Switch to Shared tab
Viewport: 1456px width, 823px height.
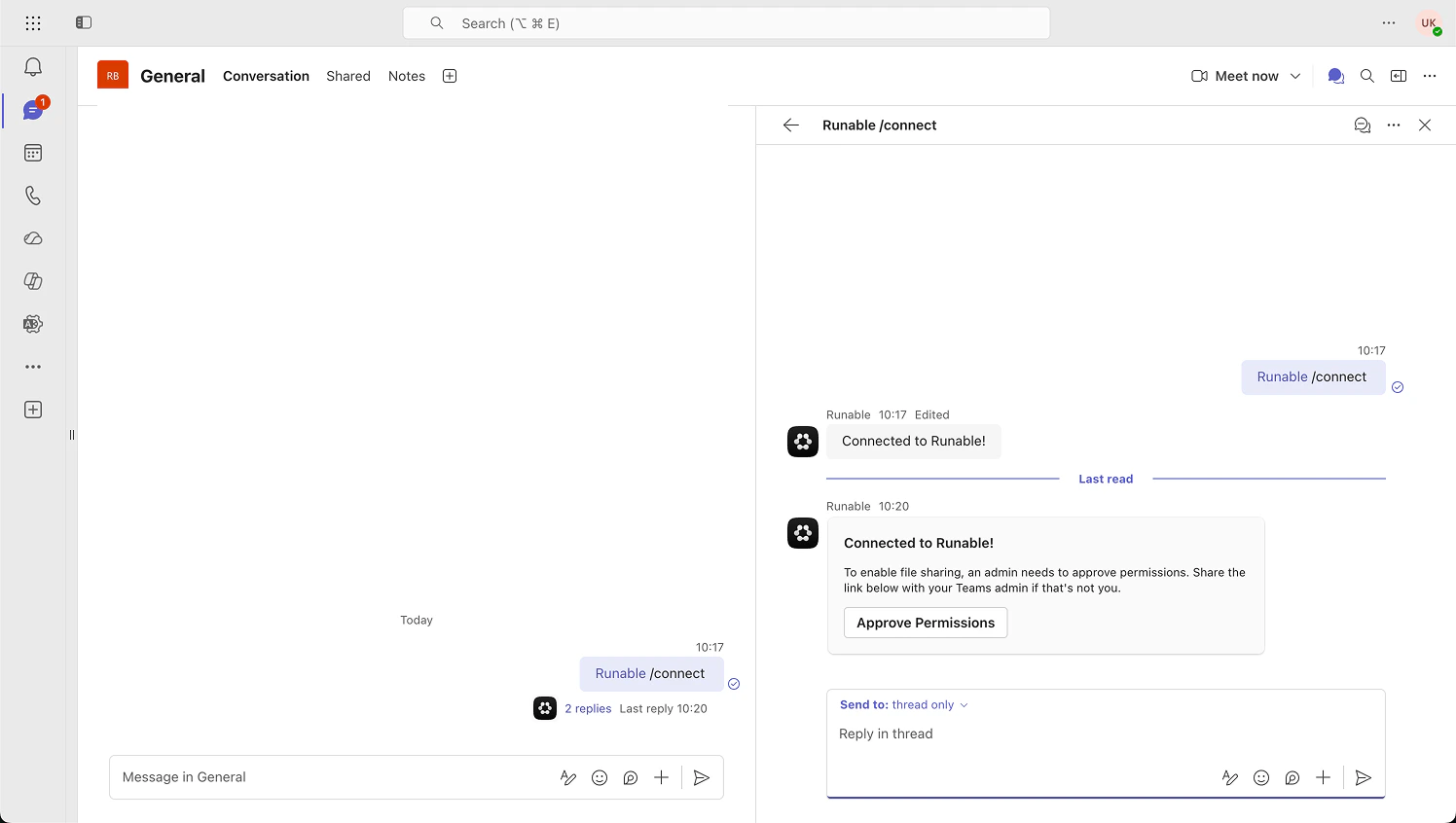point(348,76)
